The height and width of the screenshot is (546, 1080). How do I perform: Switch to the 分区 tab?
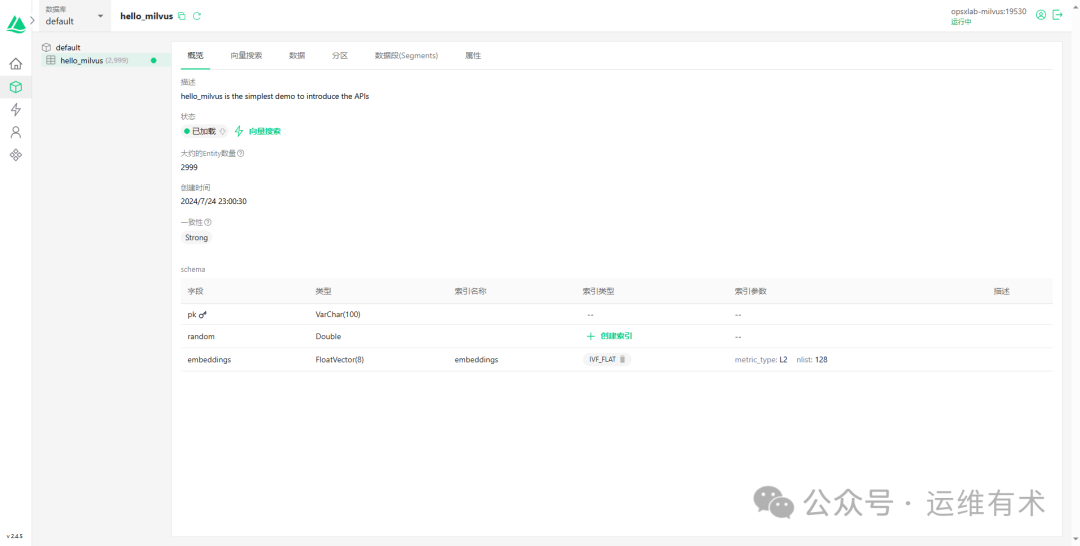(340, 56)
